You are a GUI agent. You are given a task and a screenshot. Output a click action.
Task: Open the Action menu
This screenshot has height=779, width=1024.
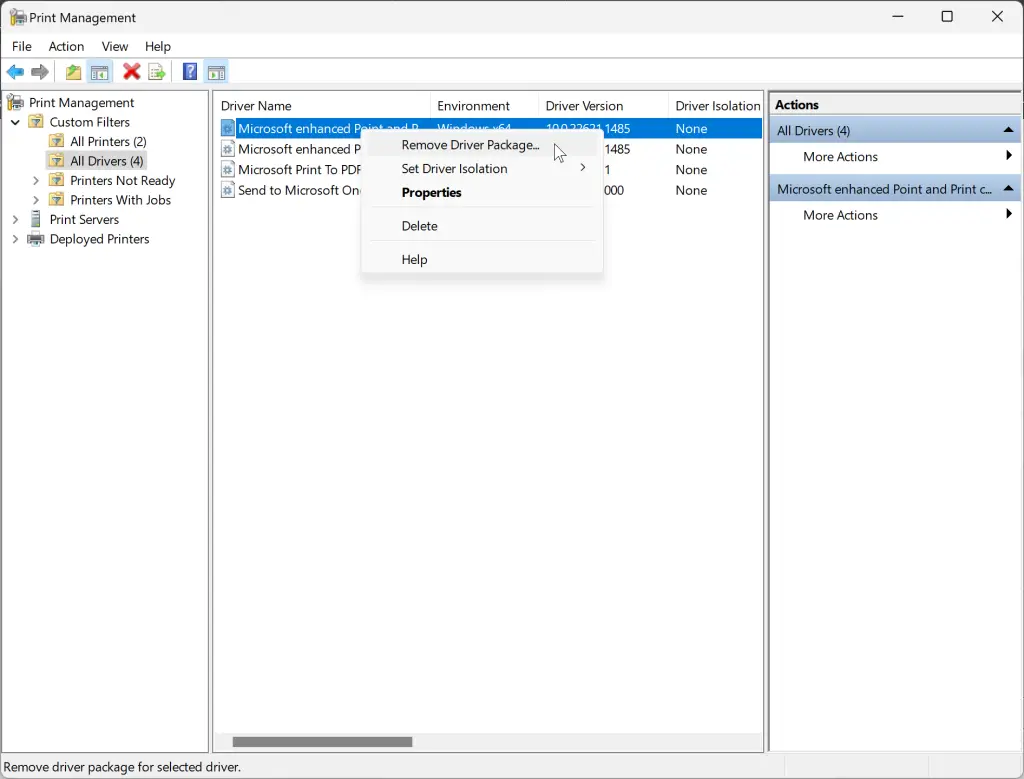click(x=66, y=46)
